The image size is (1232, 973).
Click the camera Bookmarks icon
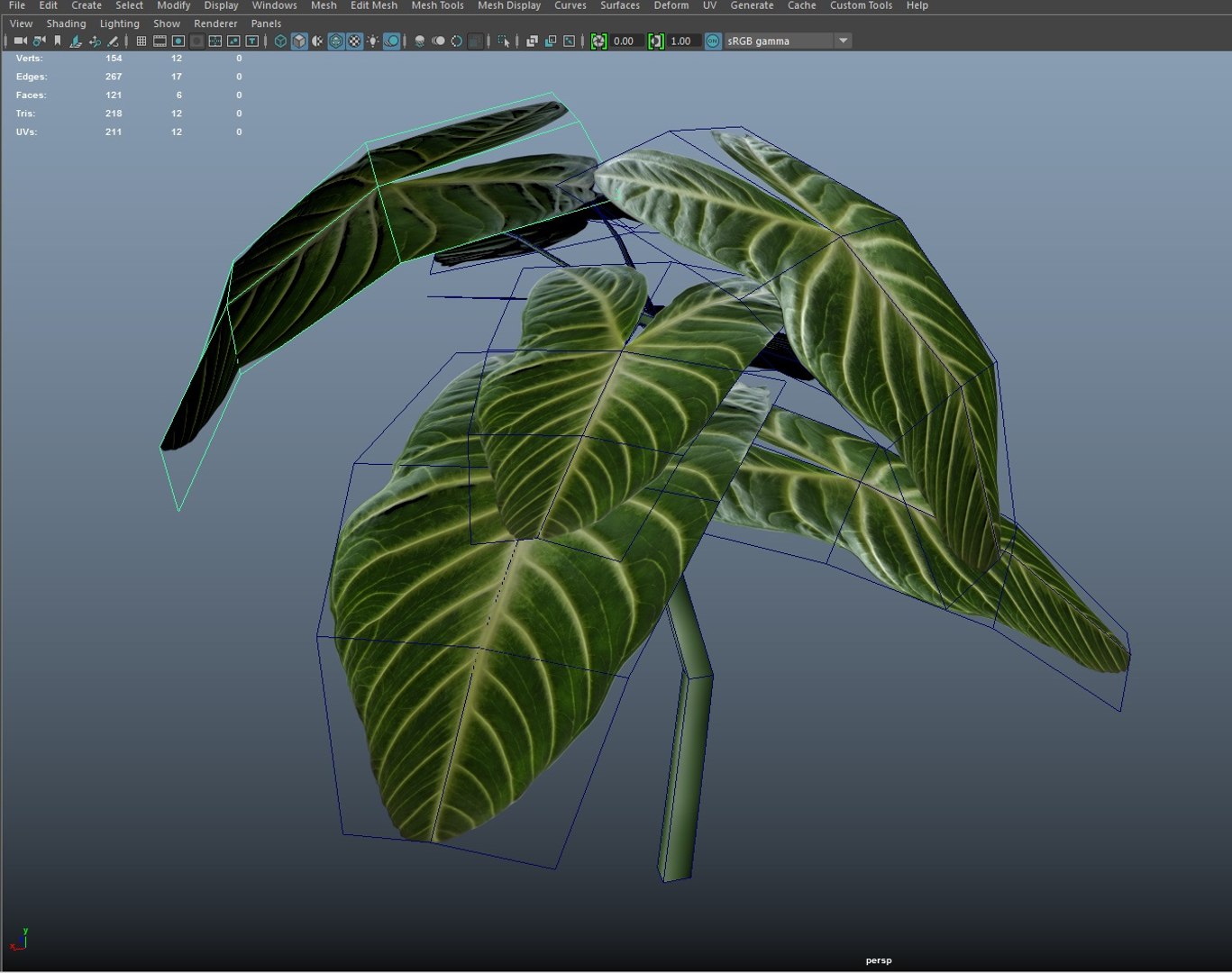click(58, 41)
